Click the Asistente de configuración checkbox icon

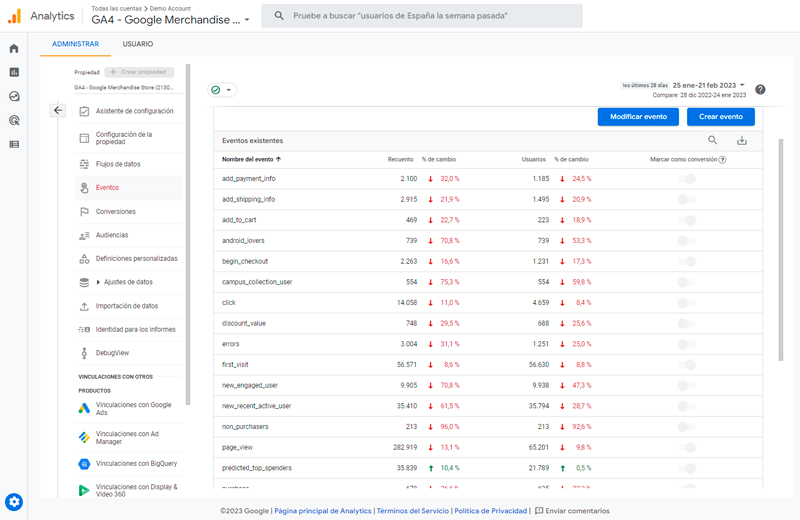(84, 111)
